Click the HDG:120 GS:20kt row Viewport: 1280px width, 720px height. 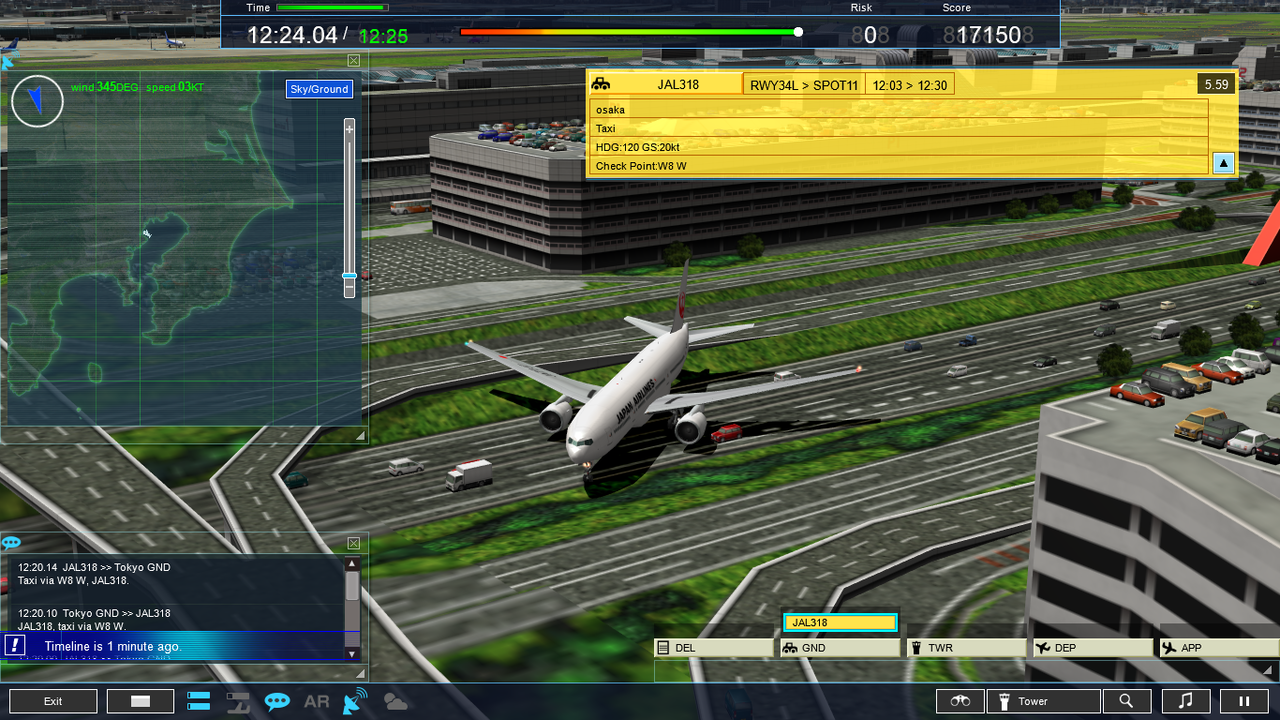point(900,147)
